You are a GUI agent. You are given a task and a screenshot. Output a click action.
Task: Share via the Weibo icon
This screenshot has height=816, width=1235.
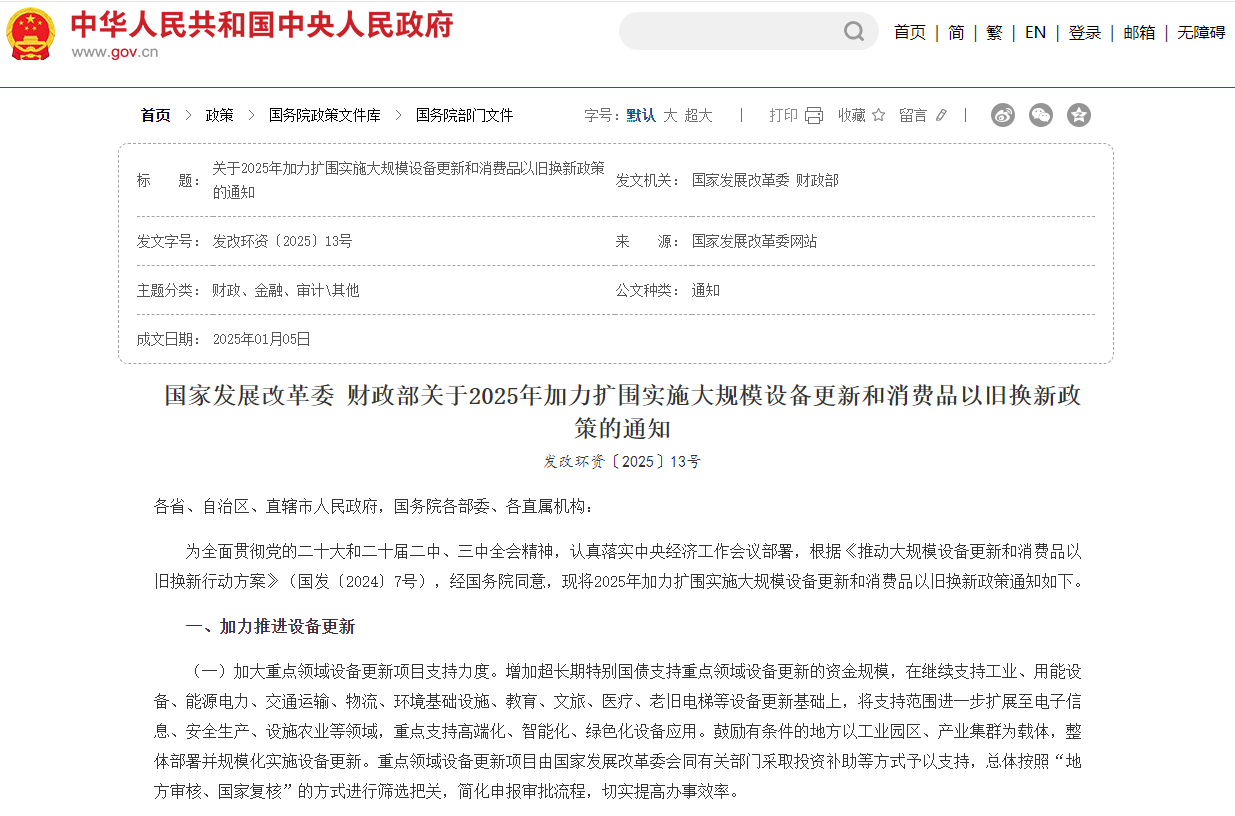pyautogui.click(x=1003, y=115)
